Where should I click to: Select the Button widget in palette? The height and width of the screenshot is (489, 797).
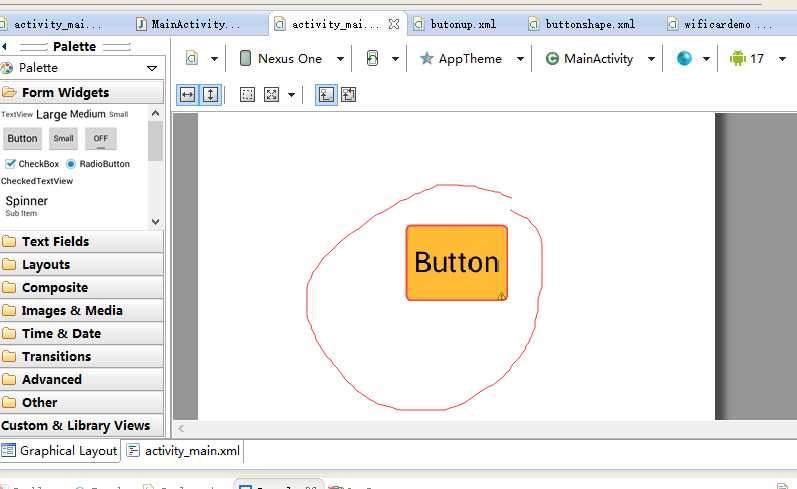22,138
